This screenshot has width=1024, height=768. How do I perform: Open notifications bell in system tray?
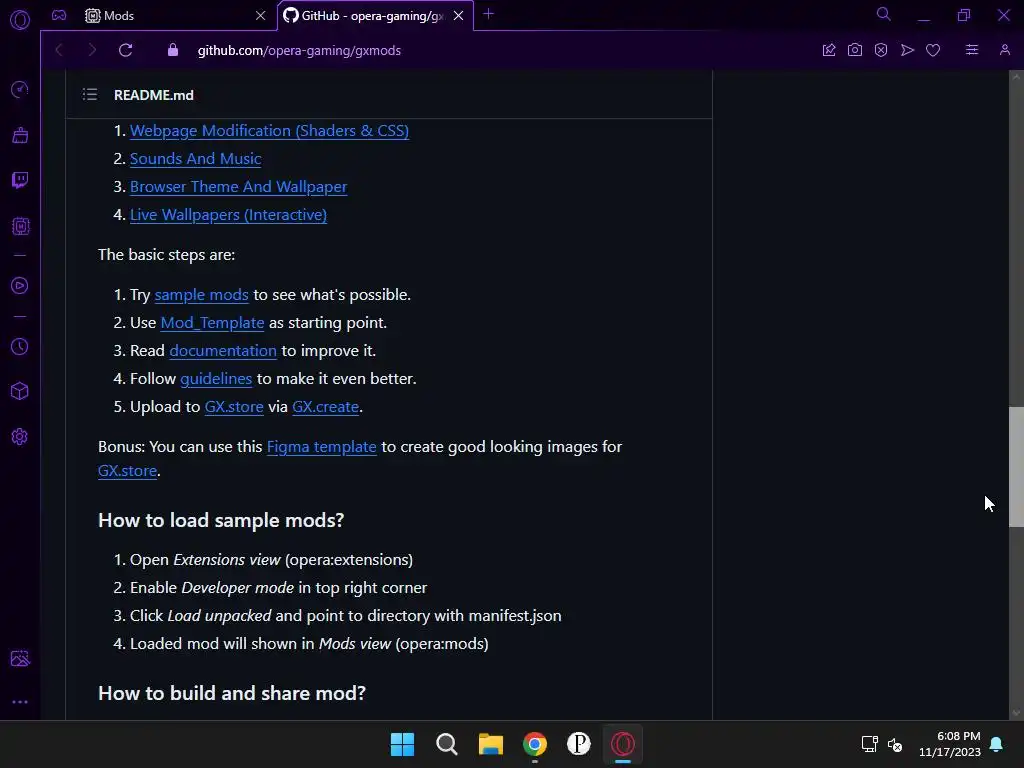coord(997,744)
